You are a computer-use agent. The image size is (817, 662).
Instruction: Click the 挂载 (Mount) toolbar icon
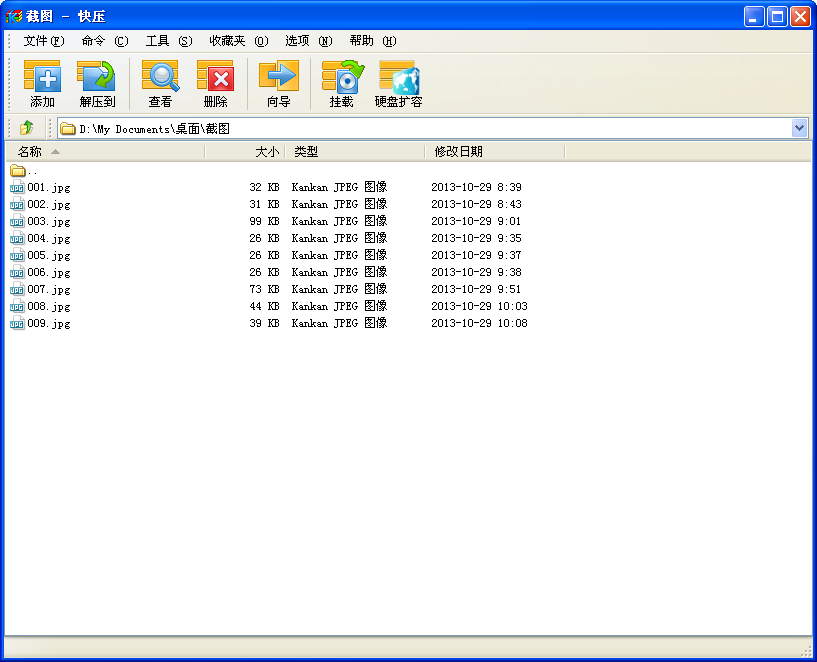coord(342,78)
